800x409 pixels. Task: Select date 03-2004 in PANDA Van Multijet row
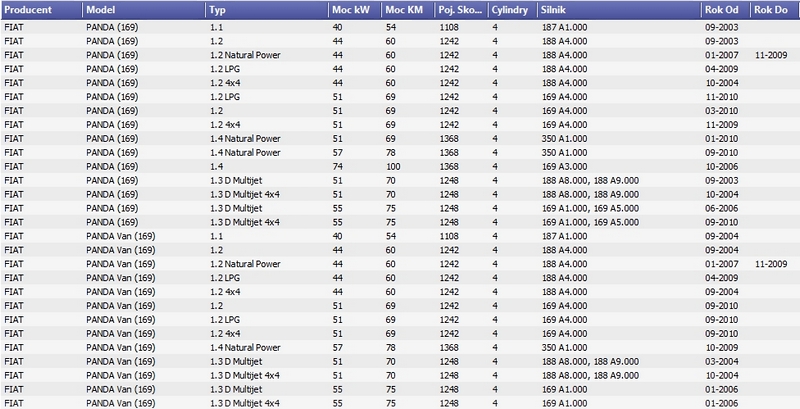click(721, 362)
